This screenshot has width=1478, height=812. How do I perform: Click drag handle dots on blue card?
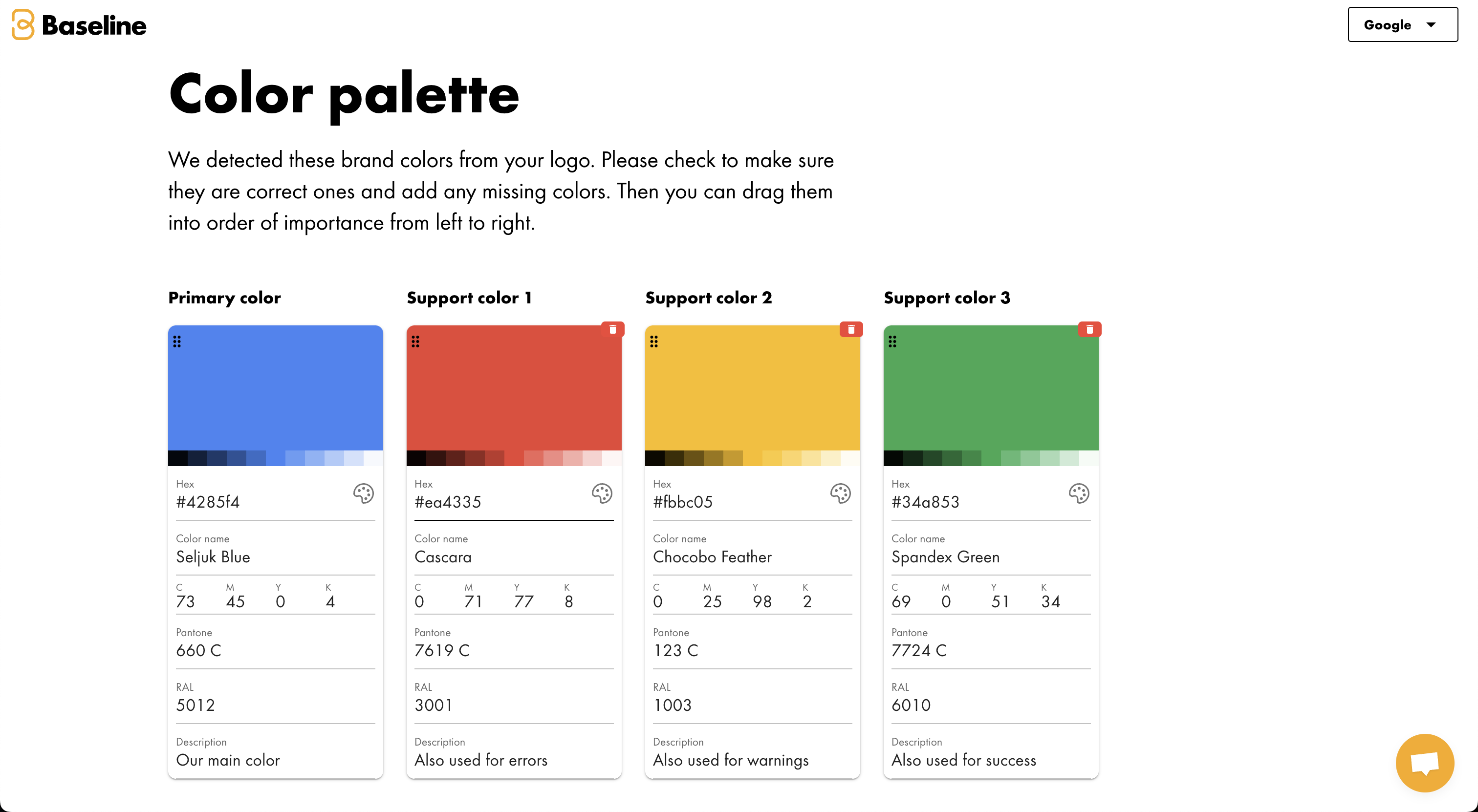click(177, 342)
